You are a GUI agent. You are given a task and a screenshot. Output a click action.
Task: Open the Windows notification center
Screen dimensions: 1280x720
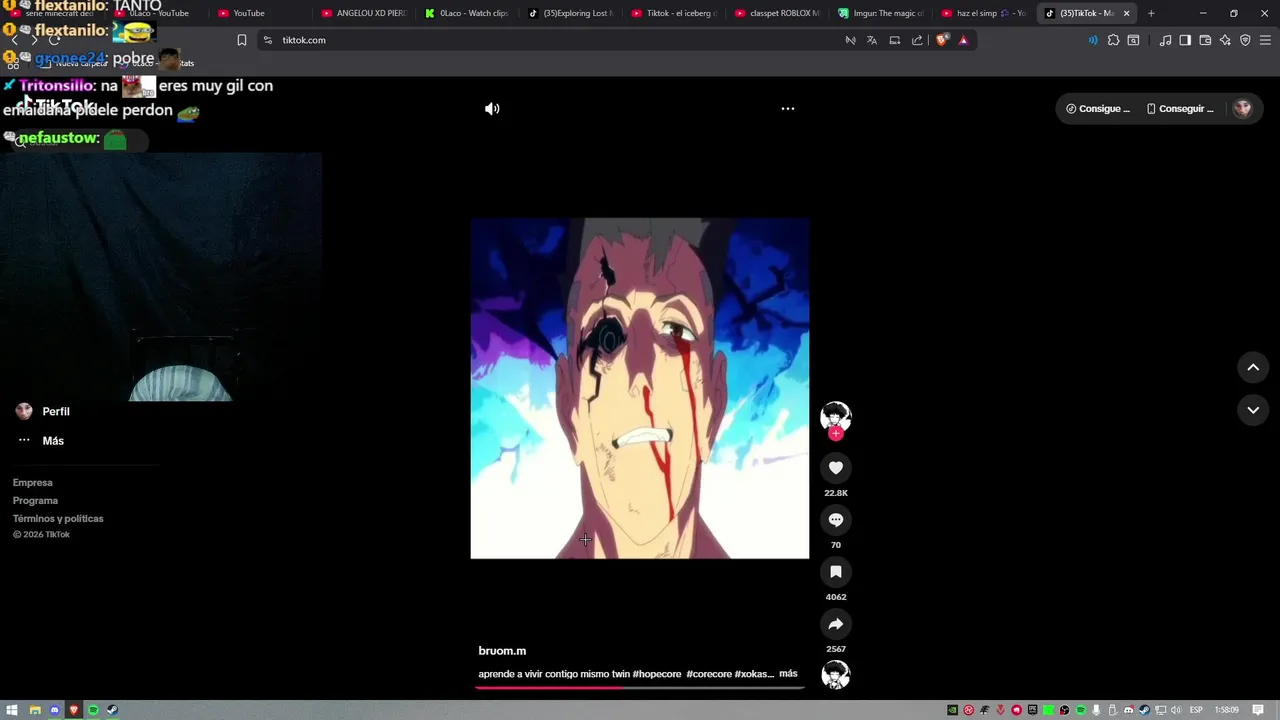pos(1259,710)
